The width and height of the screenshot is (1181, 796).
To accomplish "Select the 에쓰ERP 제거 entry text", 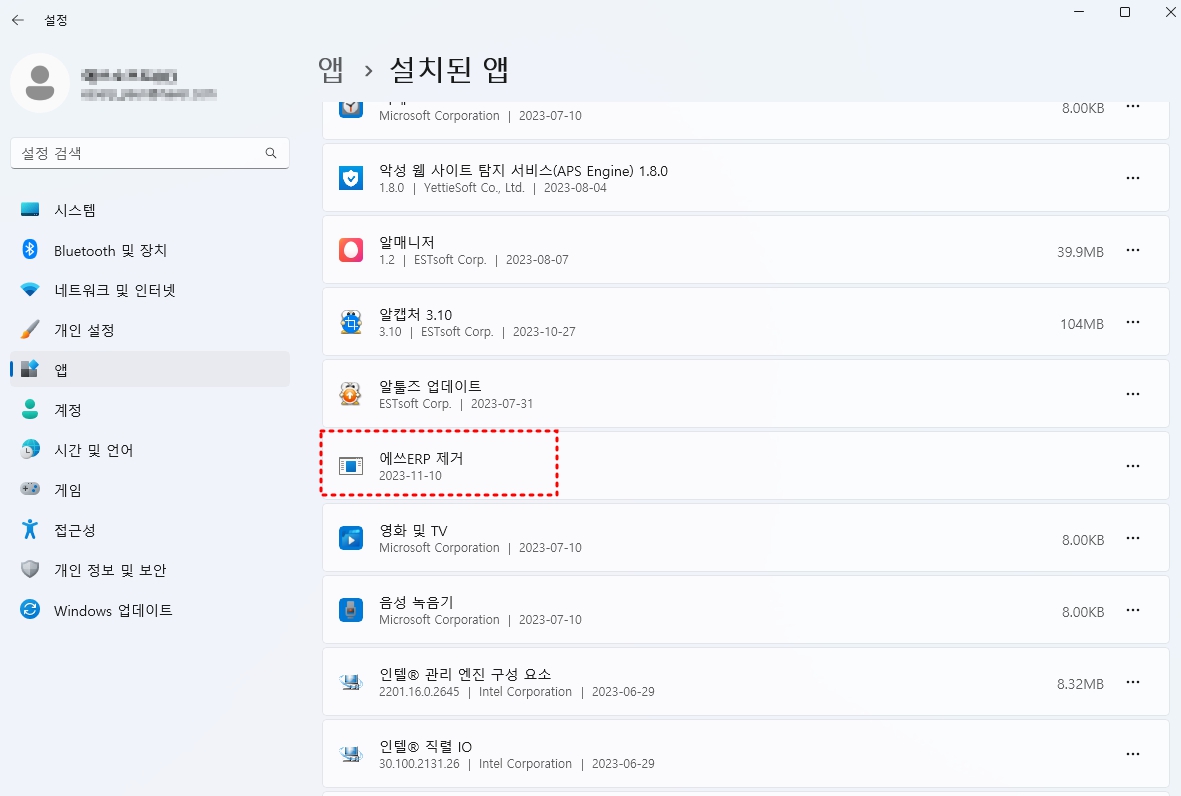I will pos(421,459).
